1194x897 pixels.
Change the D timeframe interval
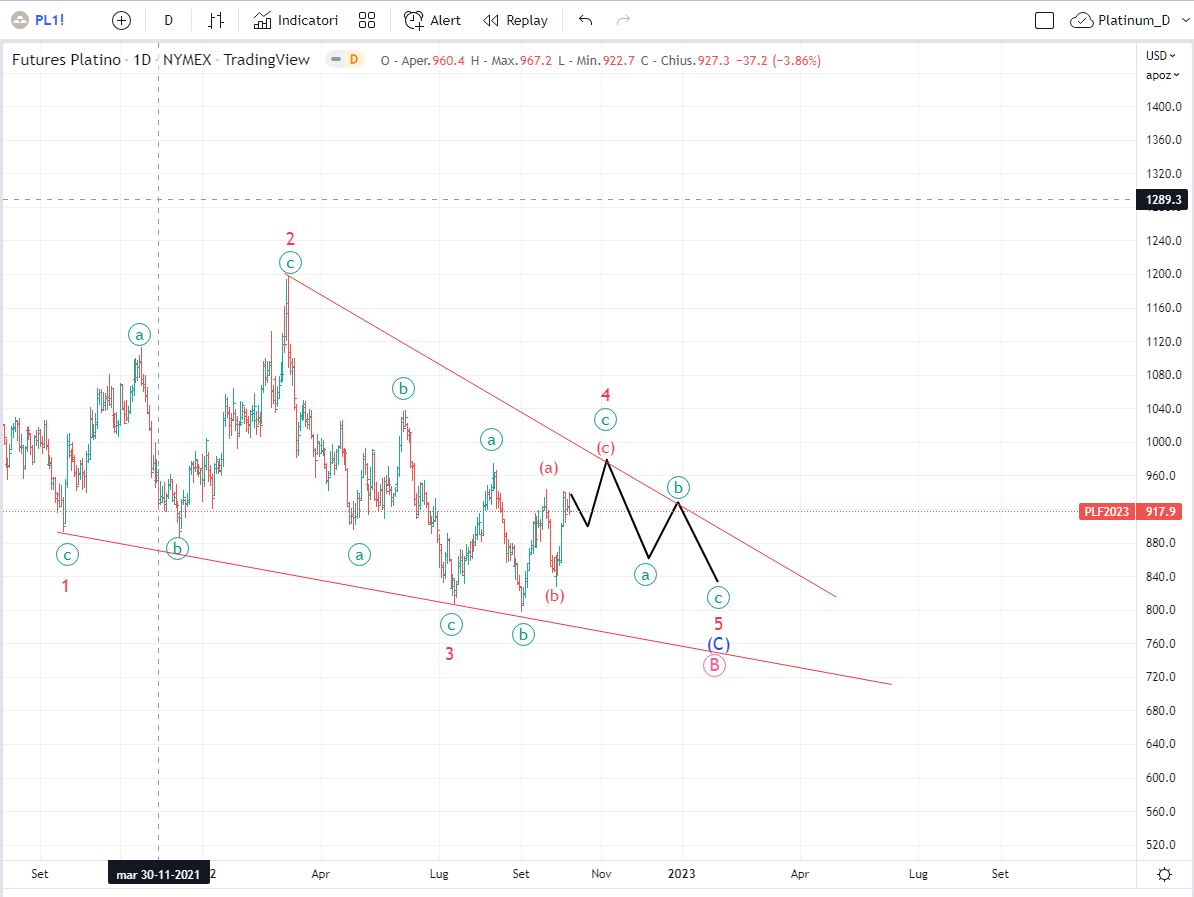click(168, 21)
